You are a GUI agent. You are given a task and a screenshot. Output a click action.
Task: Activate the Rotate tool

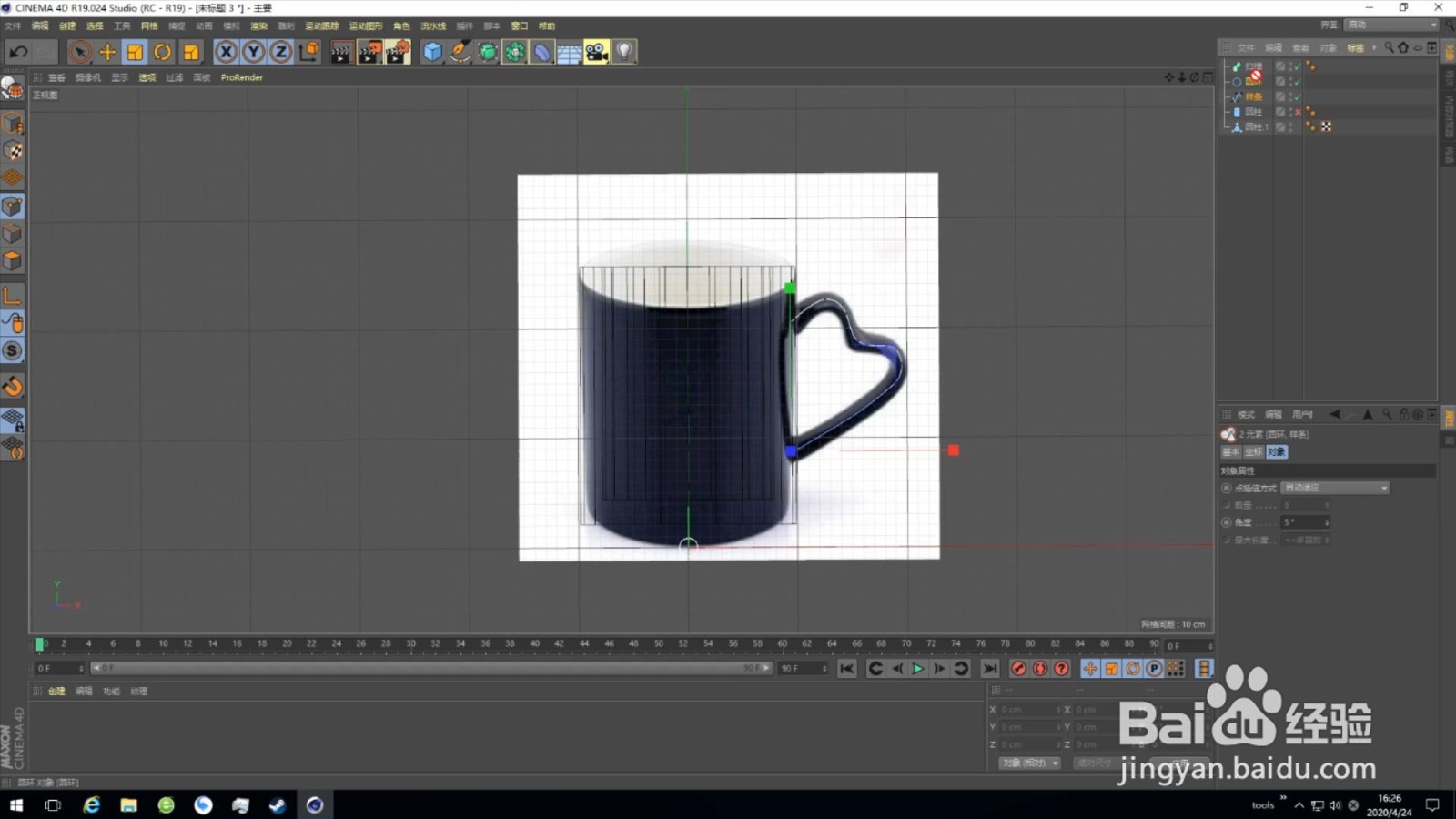(163, 52)
